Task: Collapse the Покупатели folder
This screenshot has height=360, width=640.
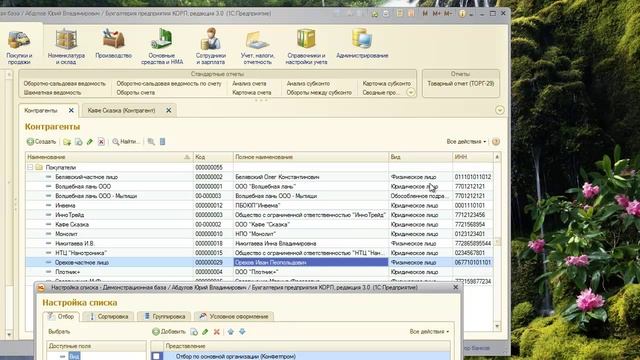Action: [x=30, y=167]
